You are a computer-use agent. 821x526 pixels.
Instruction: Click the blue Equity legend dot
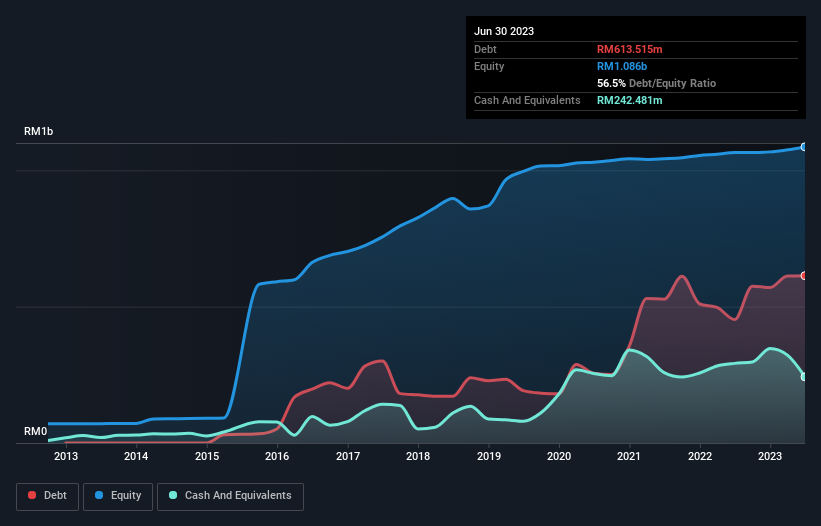[x=99, y=495]
